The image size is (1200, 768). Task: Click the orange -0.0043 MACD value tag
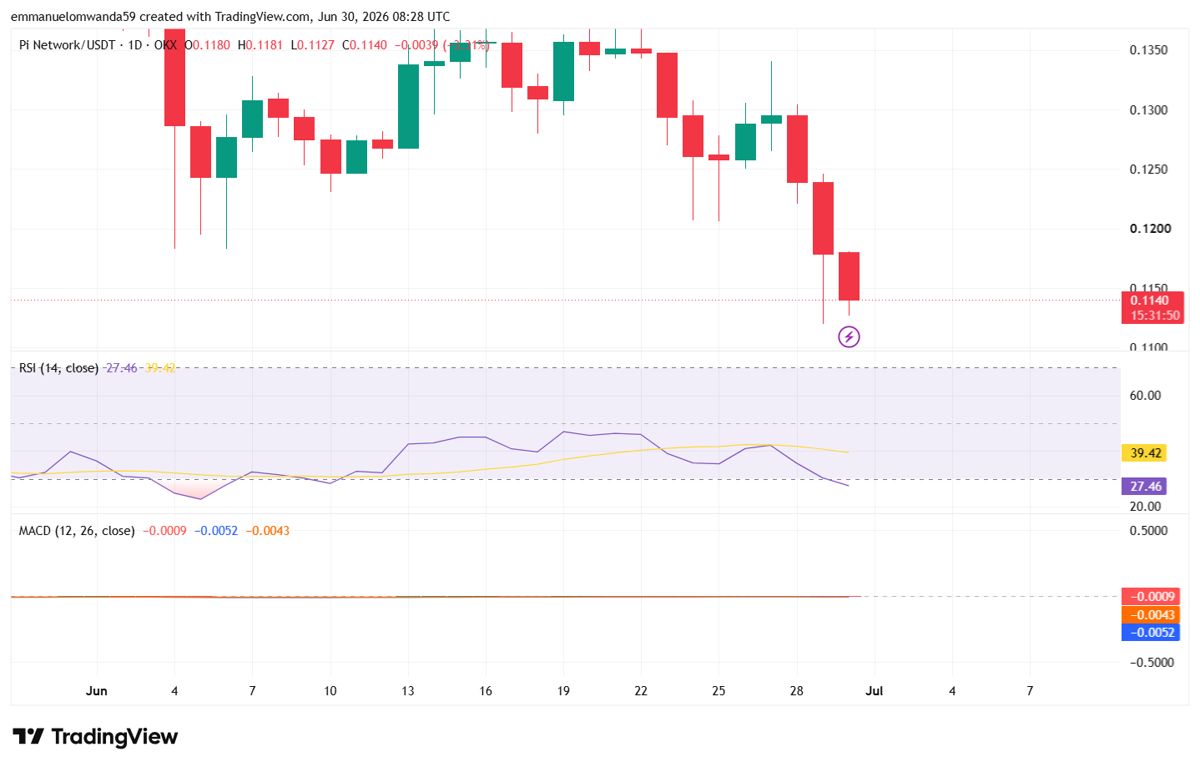(x=1151, y=614)
